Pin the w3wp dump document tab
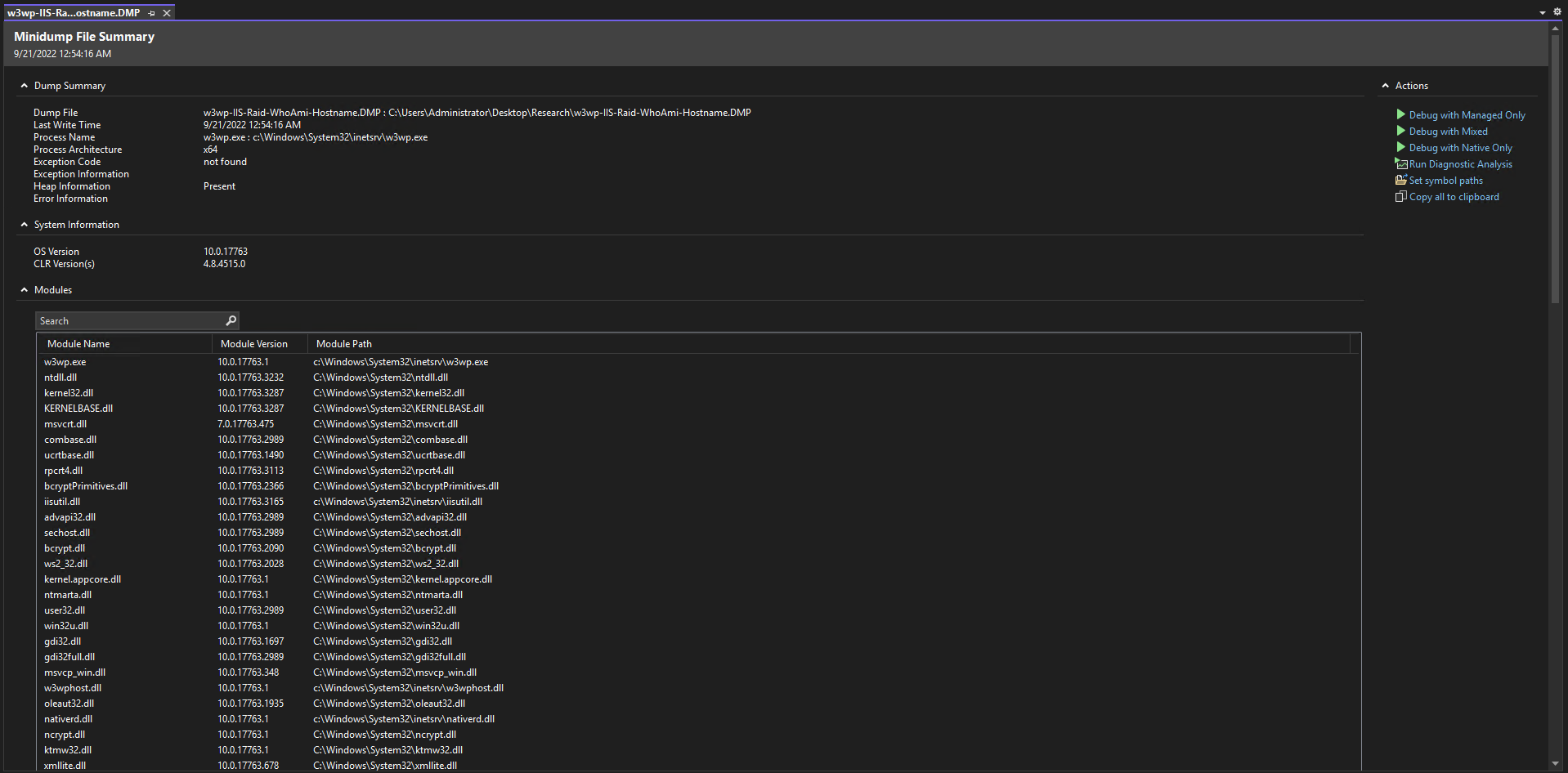 tap(151, 13)
